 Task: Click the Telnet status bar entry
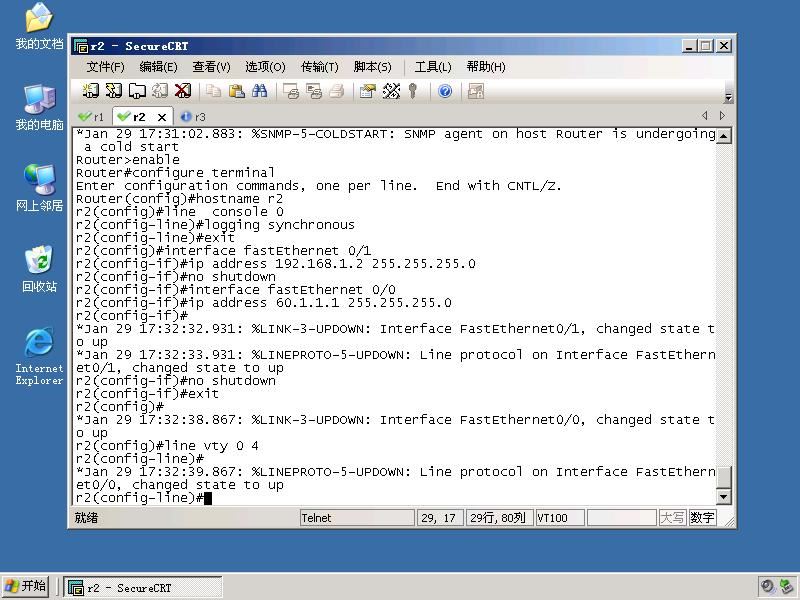[x=357, y=518]
